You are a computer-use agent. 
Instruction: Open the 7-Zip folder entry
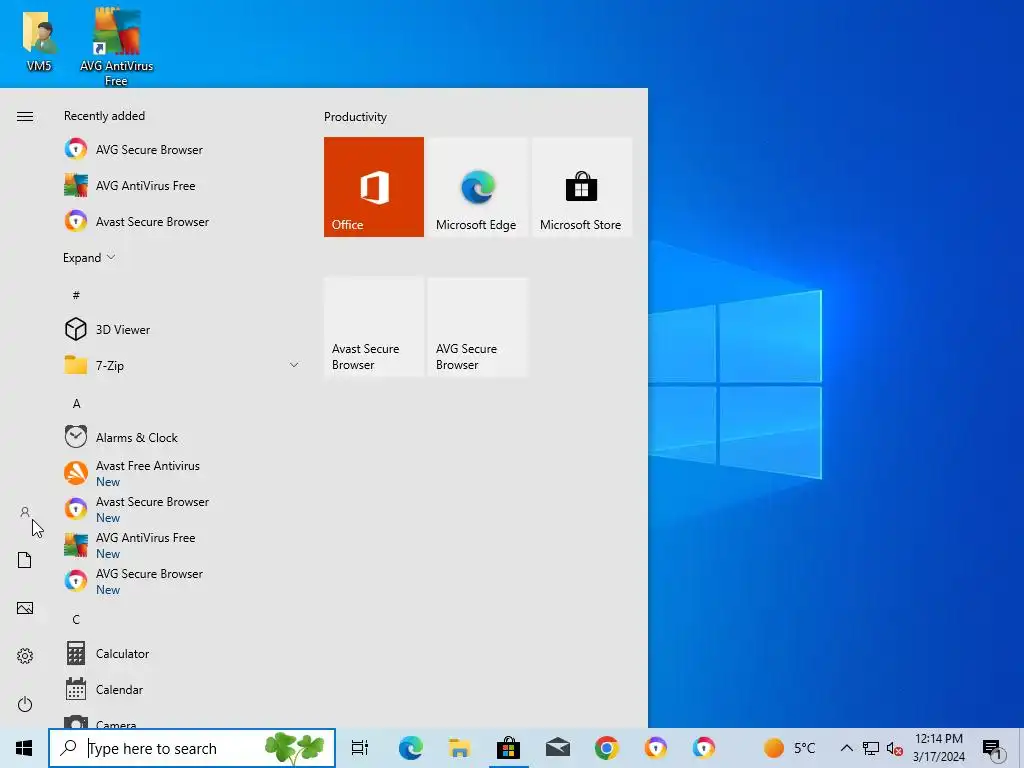pyautogui.click(x=184, y=365)
